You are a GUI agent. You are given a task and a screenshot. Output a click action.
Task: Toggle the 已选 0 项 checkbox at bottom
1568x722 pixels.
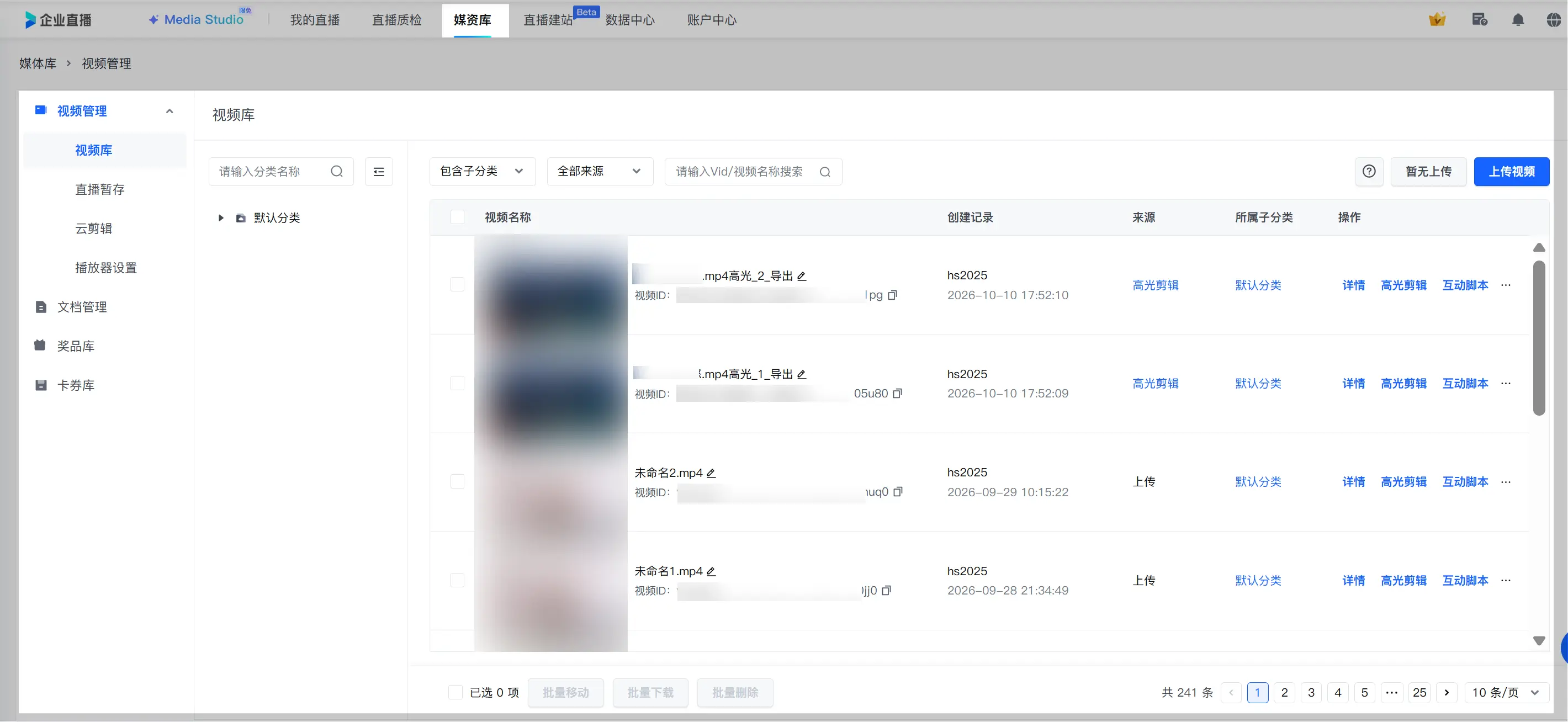455,692
